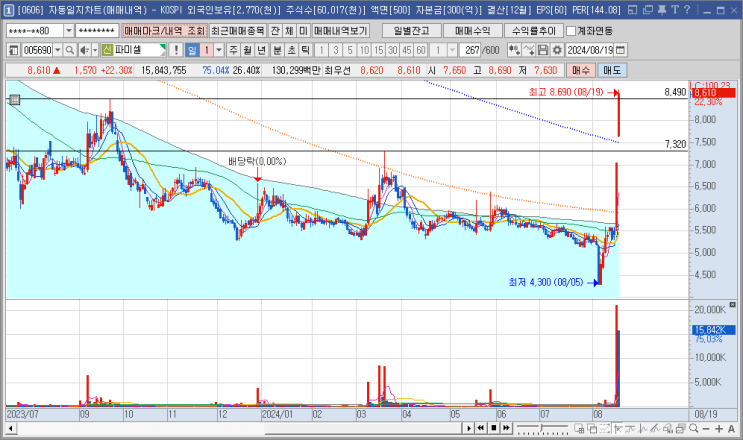Check the 계좌연동 checkbox
Screen dimensions: 743x440
coord(571,31)
